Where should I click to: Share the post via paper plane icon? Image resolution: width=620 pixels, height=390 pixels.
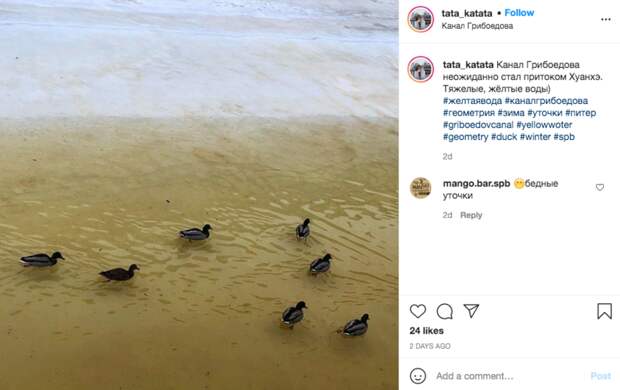coord(471,311)
